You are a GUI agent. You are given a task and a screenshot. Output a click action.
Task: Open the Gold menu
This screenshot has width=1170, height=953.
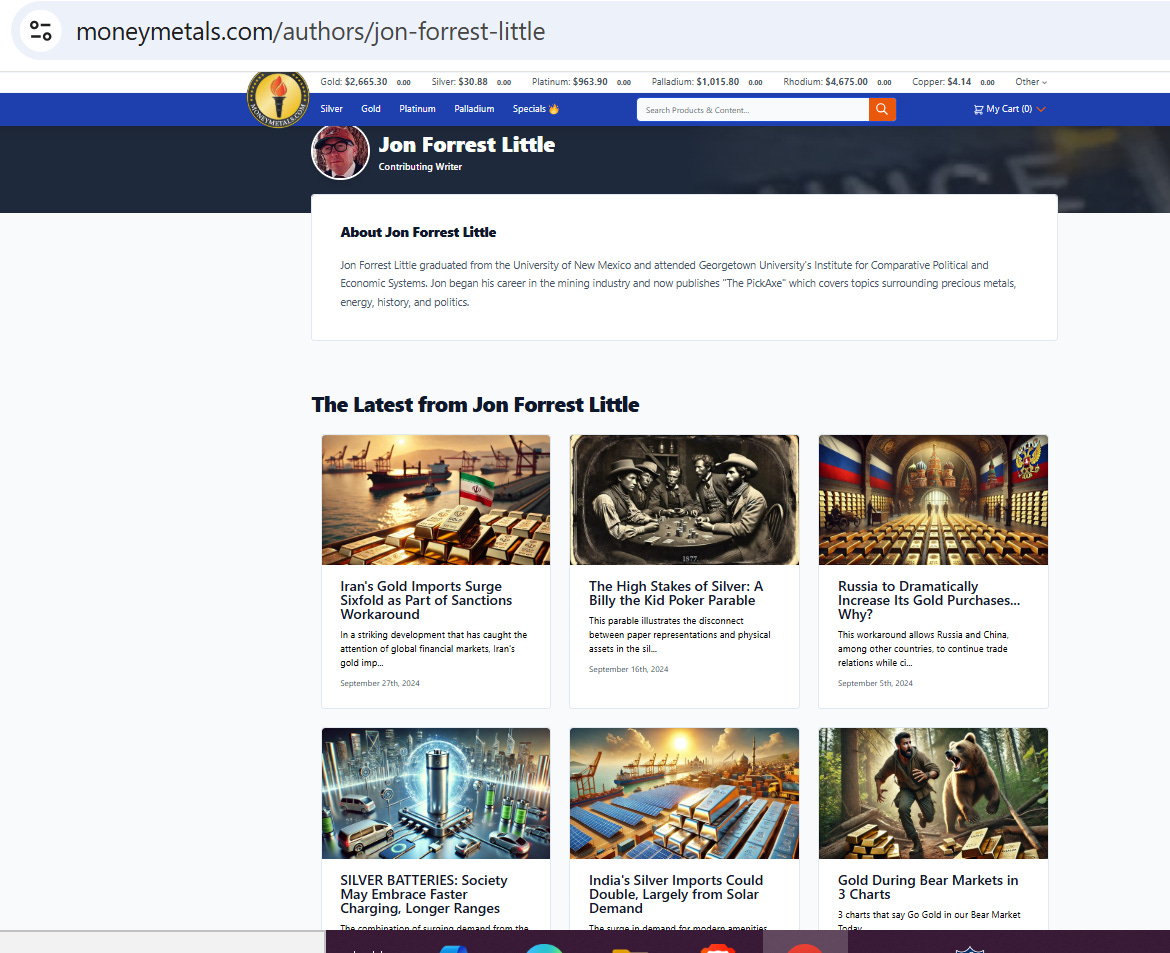point(371,109)
